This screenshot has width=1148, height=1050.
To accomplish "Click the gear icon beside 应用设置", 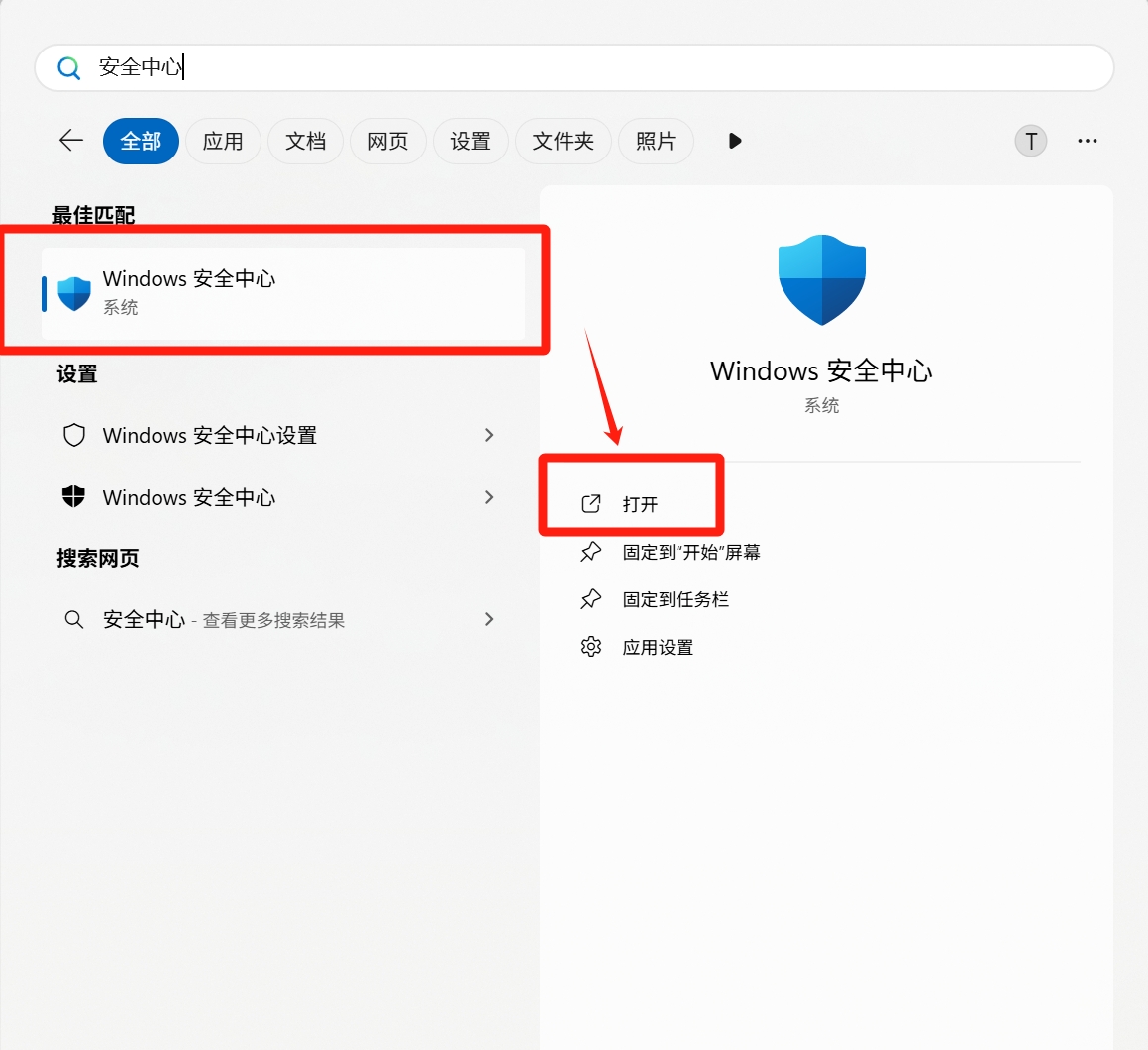I will pyautogui.click(x=591, y=646).
